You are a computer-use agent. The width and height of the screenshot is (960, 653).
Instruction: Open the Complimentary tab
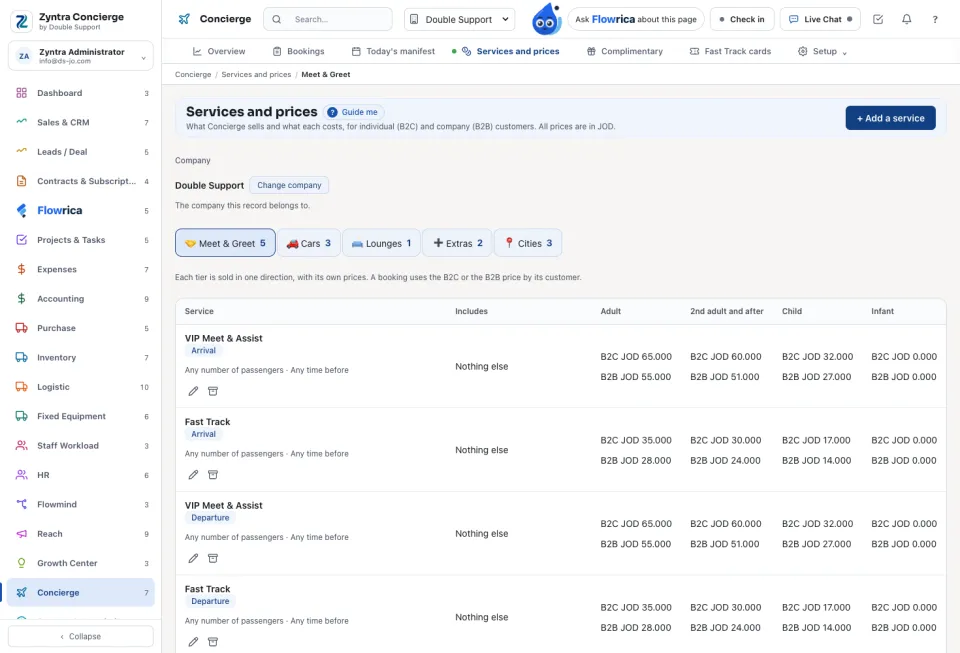tap(624, 51)
